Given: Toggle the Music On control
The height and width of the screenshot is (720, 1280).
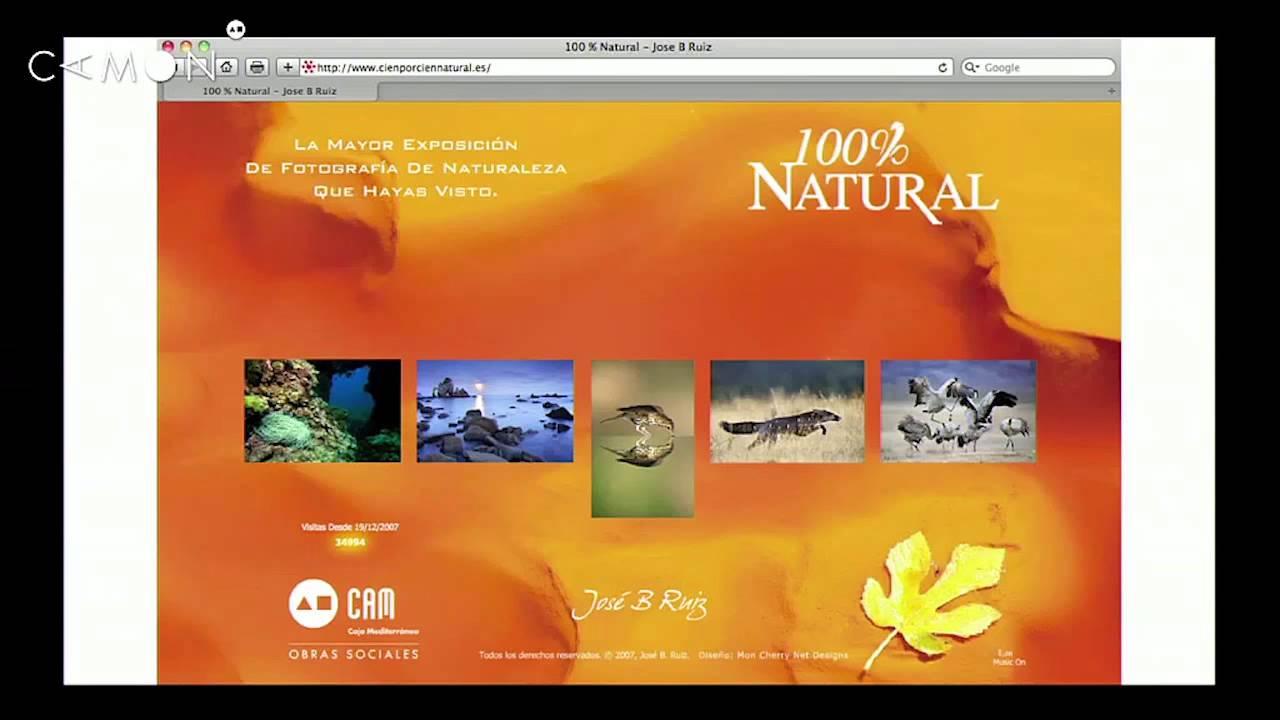Looking at the screenshot, I should (x=1009, y=658).
